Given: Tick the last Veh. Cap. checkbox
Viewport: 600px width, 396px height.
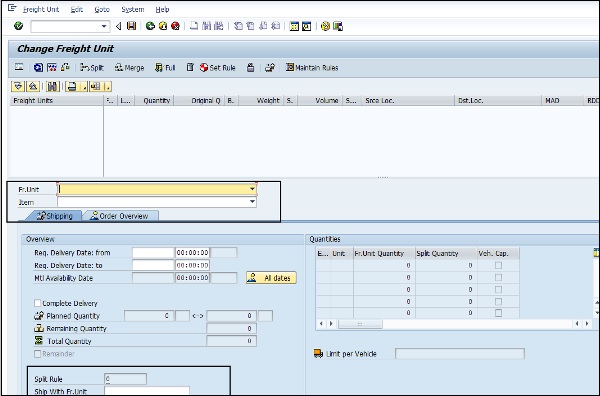Looking at the screenshot, I should click(x=498, y=313).
